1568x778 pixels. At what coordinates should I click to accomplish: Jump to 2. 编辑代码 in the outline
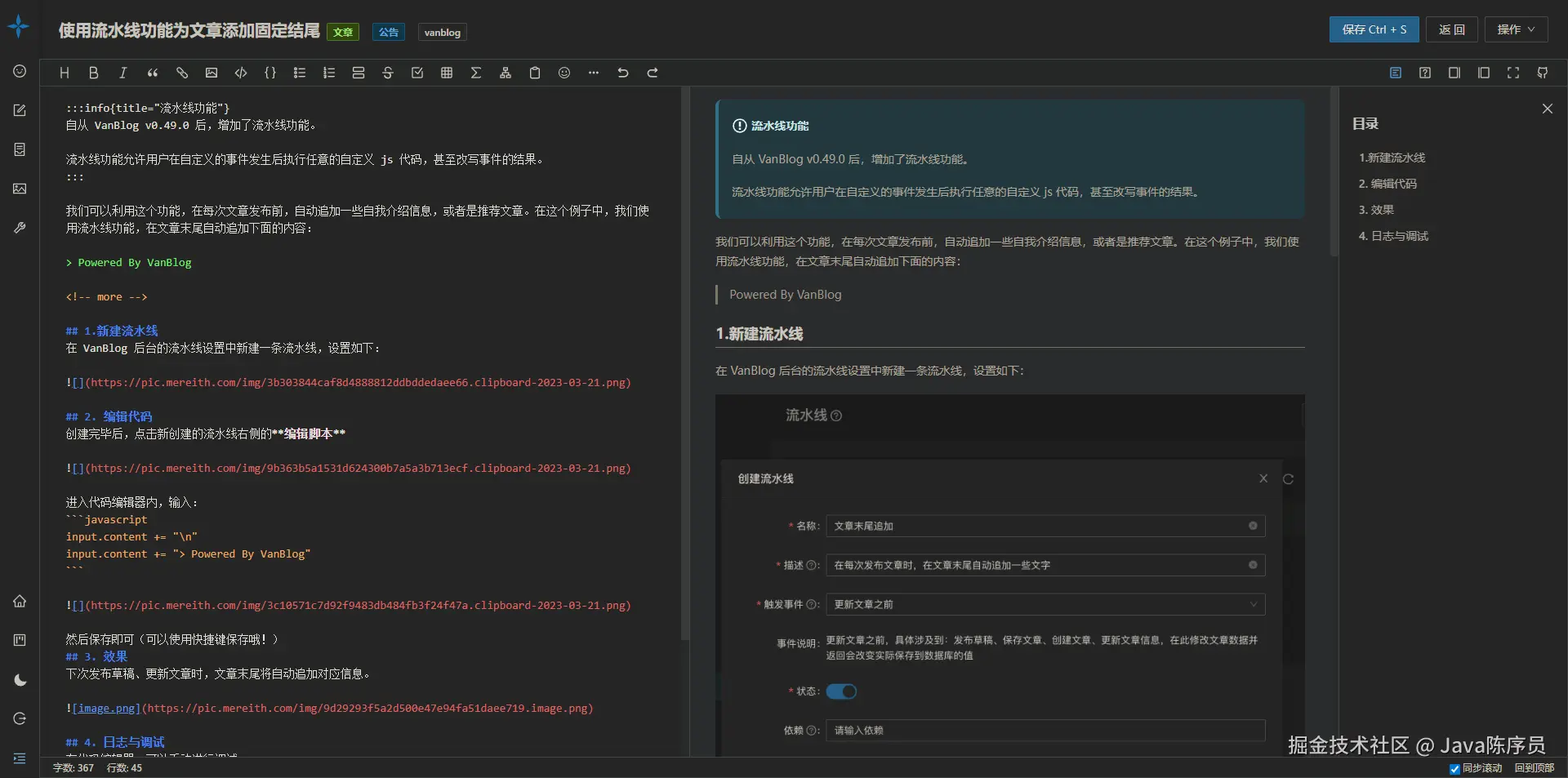[x=1388, y=184]
